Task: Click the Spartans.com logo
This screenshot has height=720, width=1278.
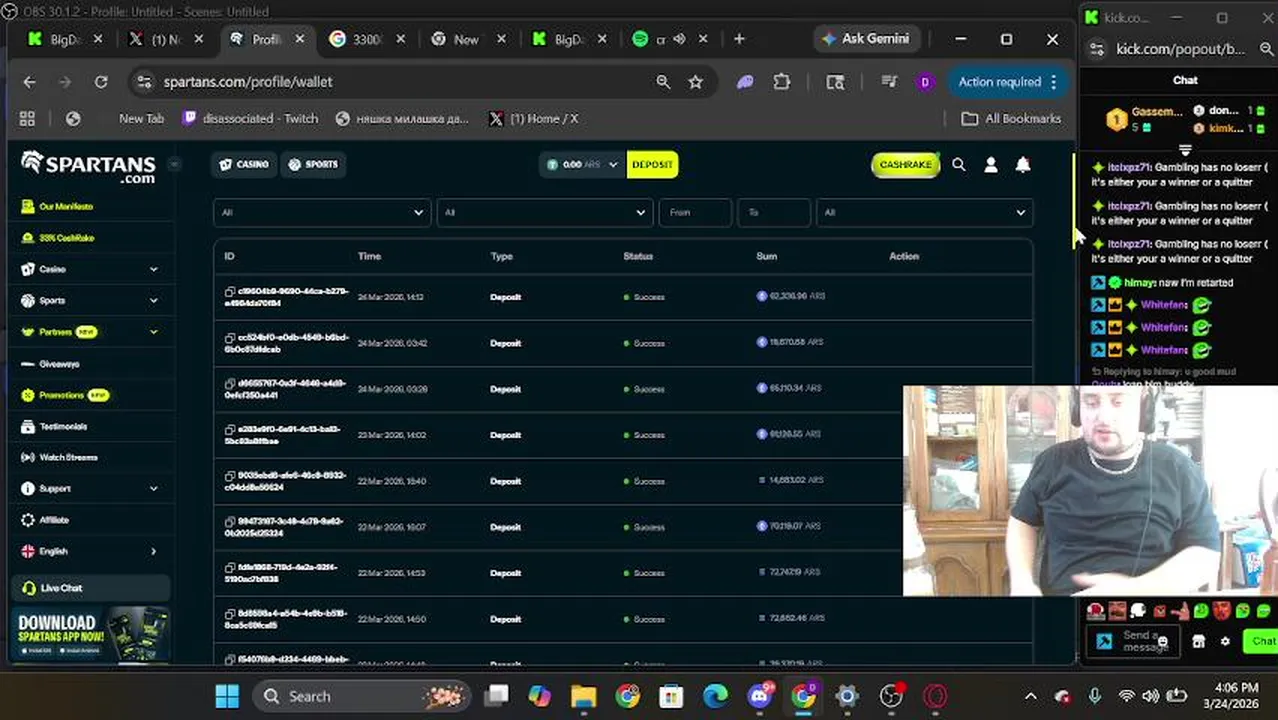Action: [88, 166]
